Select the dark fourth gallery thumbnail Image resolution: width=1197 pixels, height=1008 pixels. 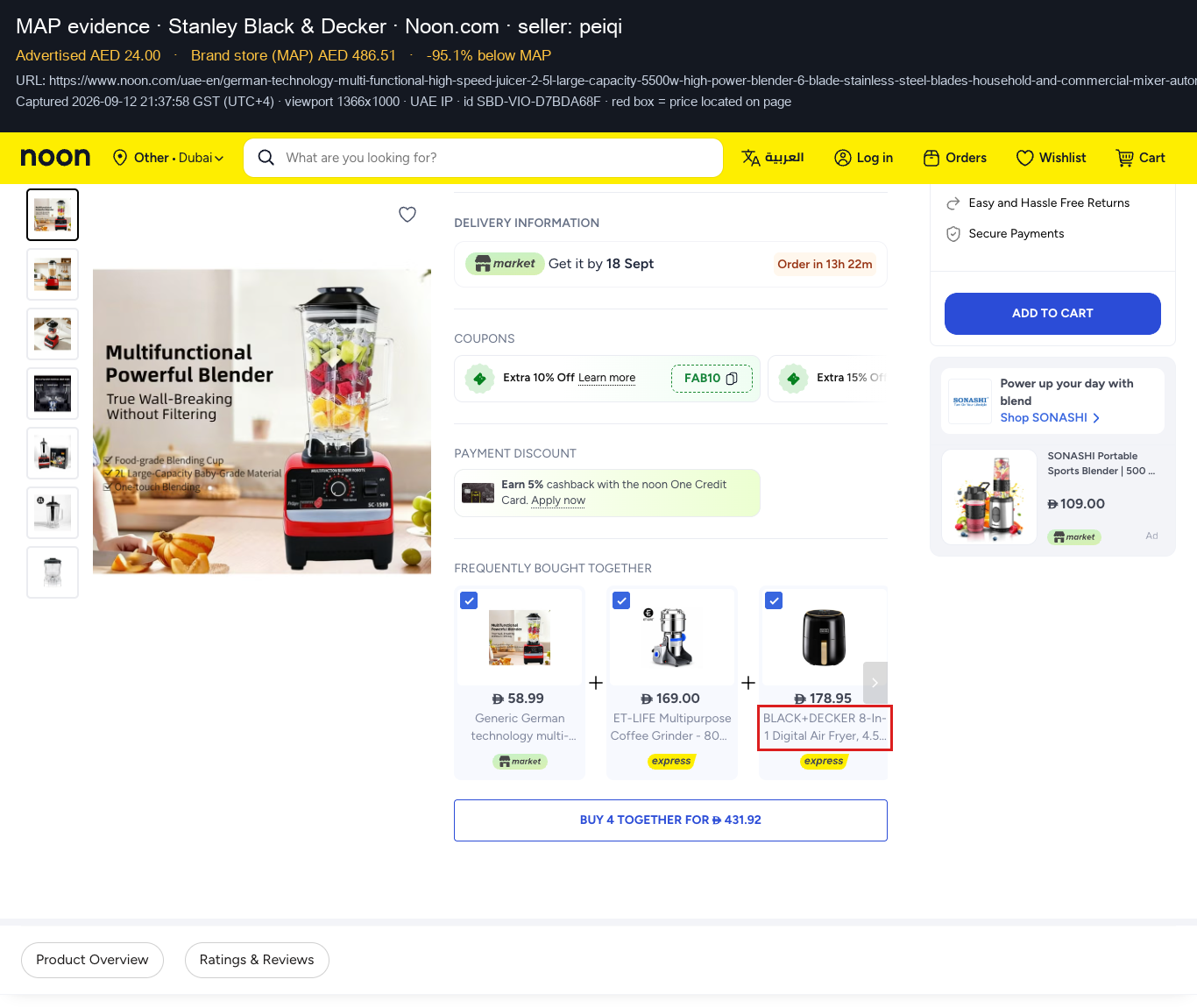(53, 394)
